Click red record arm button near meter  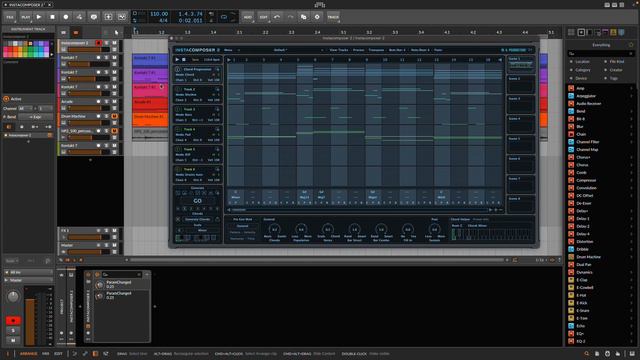(13, 321)
